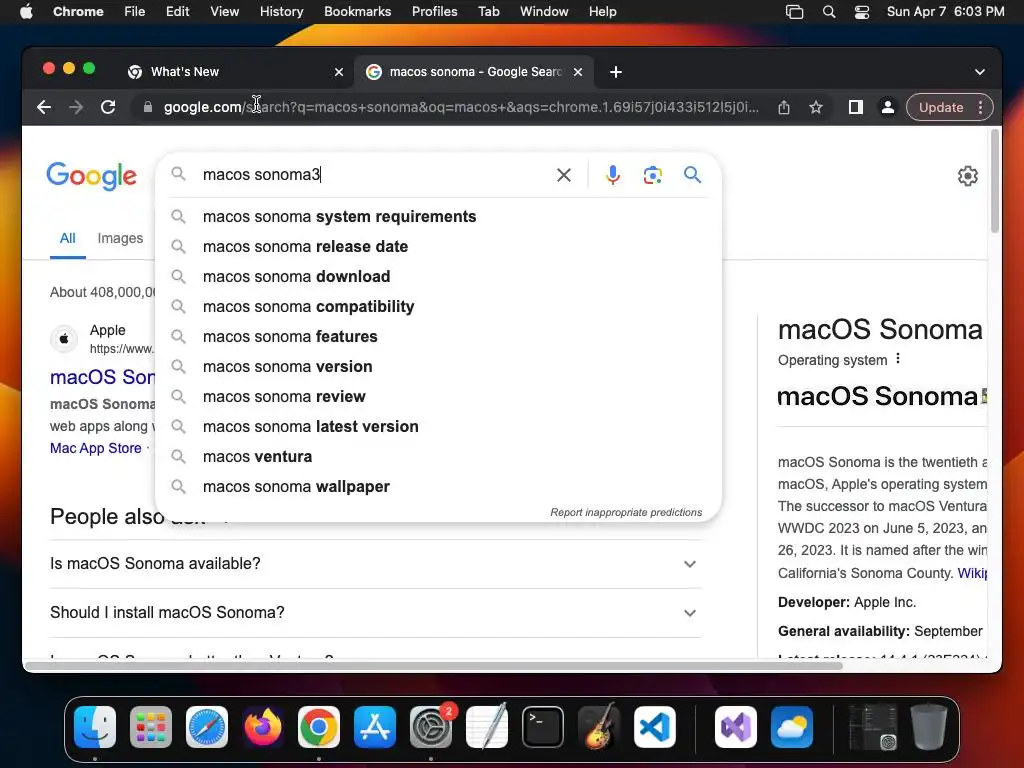Launch GarageBand from the dock
1024x768 pixels.
pos(598,727)
